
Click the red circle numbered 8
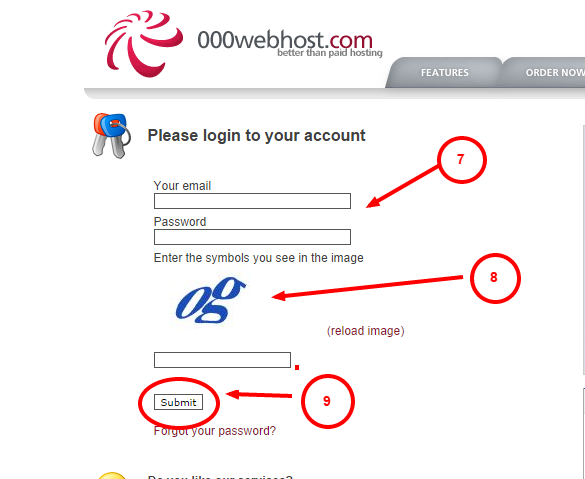tap(495, 278)
